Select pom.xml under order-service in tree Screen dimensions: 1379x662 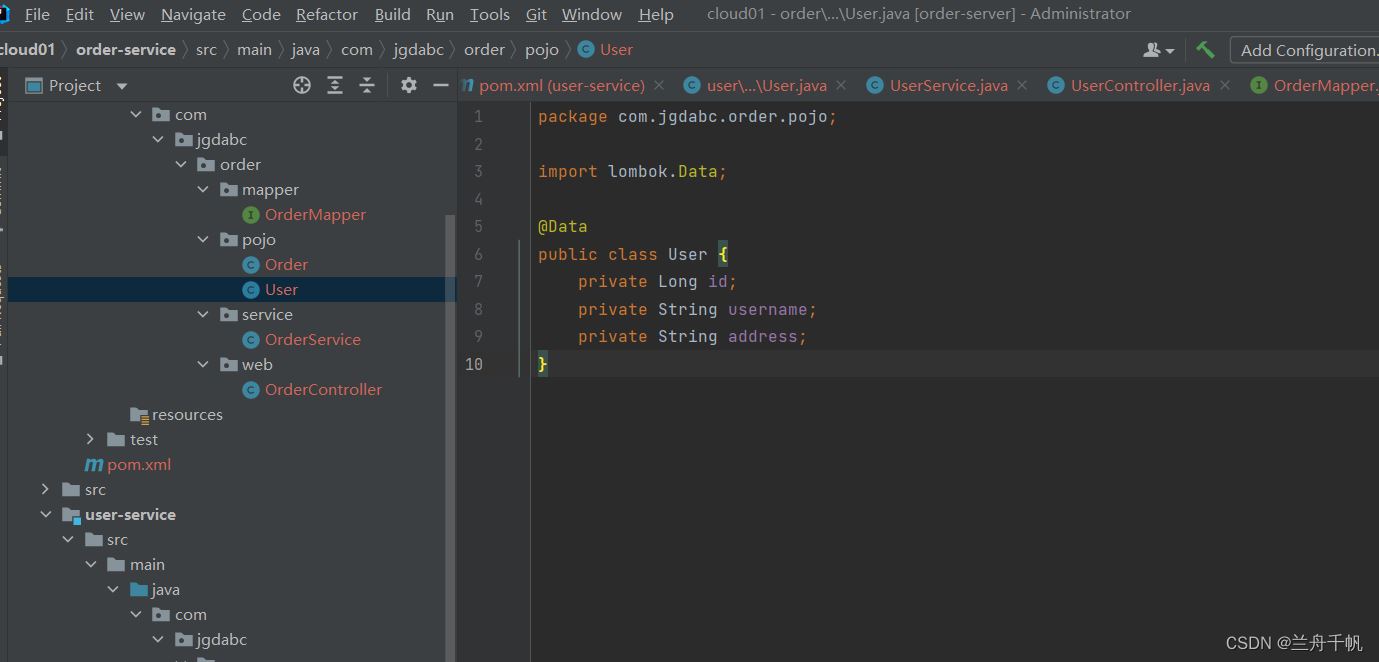coord(139,464)
